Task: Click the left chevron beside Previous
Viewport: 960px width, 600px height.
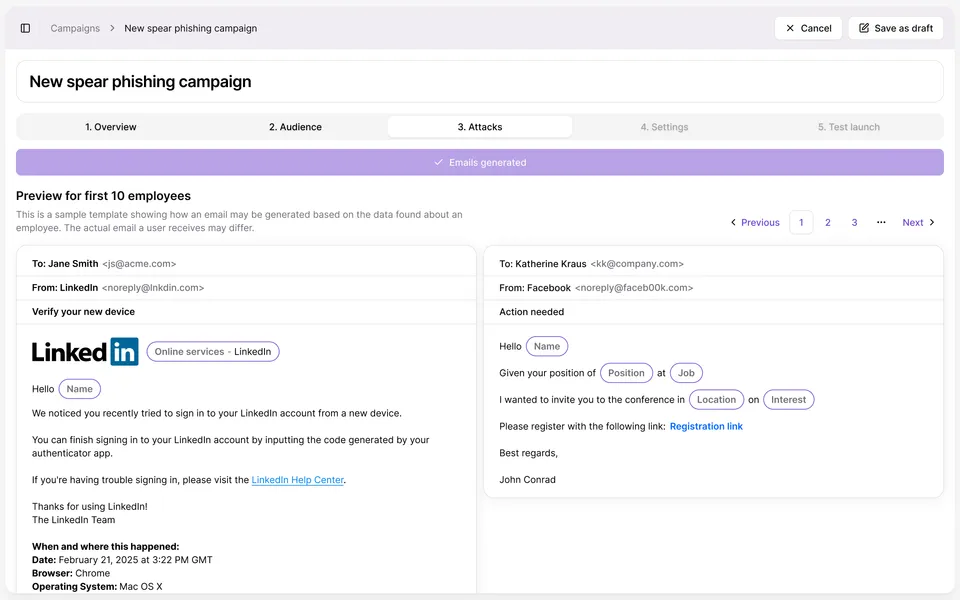Action: click(x=733, y=222)
